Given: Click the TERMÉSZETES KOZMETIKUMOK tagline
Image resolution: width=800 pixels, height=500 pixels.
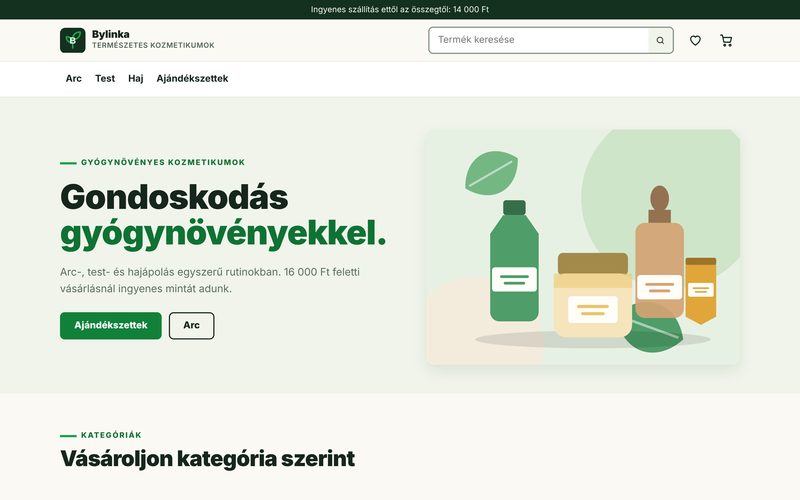Looking at the screenshot, I should 153,45.
